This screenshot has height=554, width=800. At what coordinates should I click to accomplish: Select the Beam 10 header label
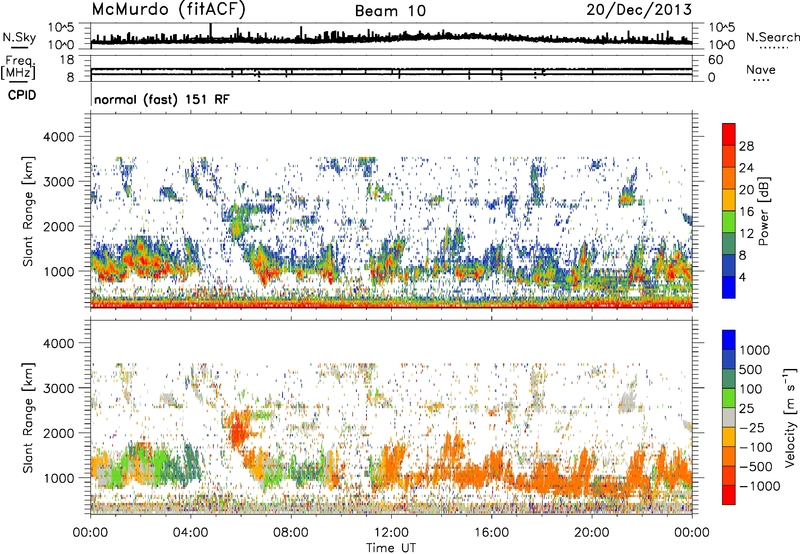pyautogui.click(x=390, y=11)
